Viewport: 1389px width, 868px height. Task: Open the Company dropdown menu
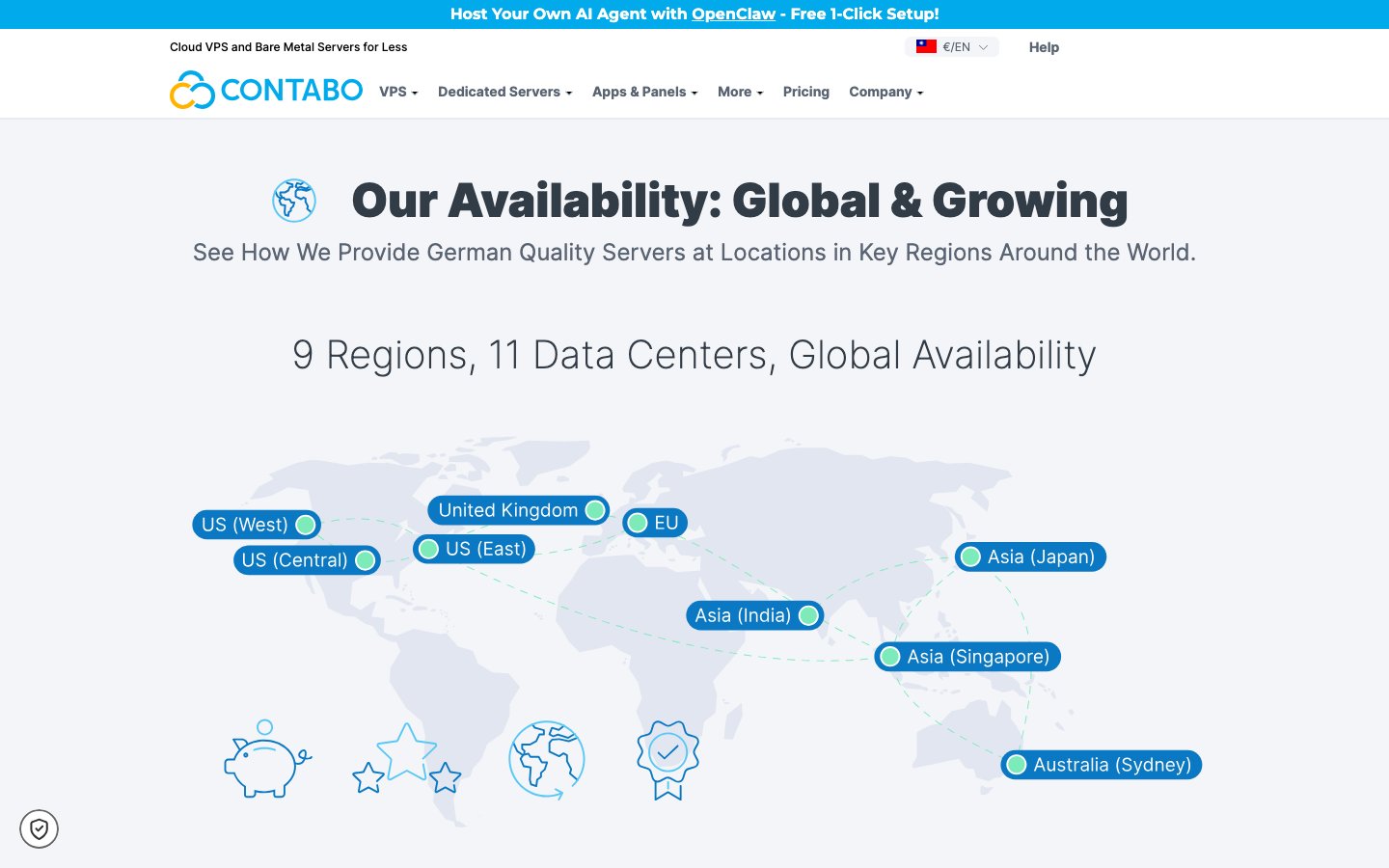[x=885, y=92]
